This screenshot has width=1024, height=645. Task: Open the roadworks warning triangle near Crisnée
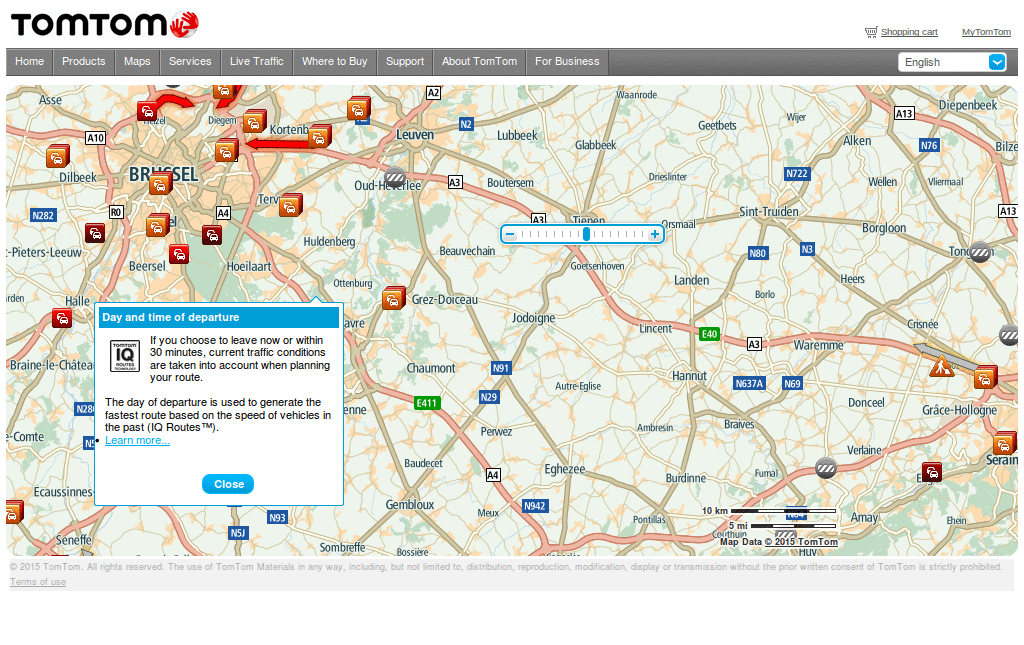tap(941, 366)
